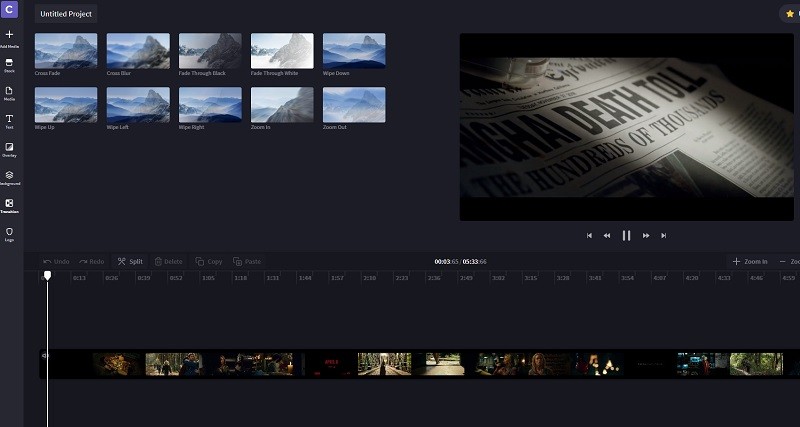Split the clip at playhead
Image resolution: width=800 pixels, height=427 pixels.
130,261
